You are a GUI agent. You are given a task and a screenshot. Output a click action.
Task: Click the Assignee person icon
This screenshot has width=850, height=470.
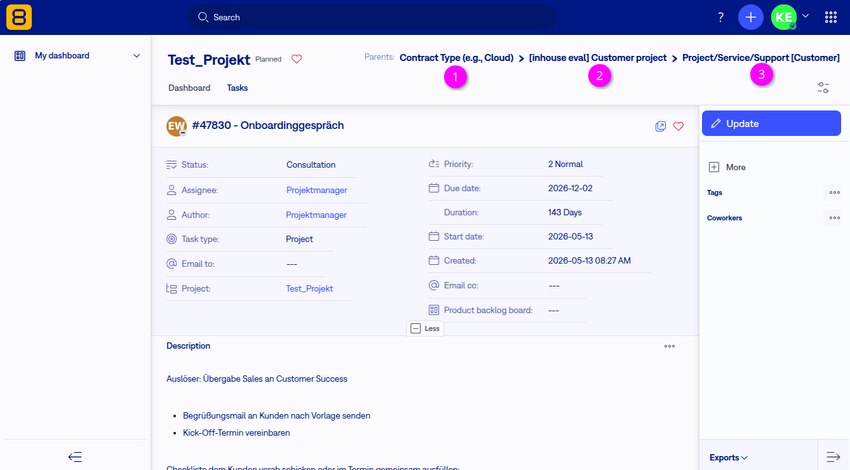(171, 190)
